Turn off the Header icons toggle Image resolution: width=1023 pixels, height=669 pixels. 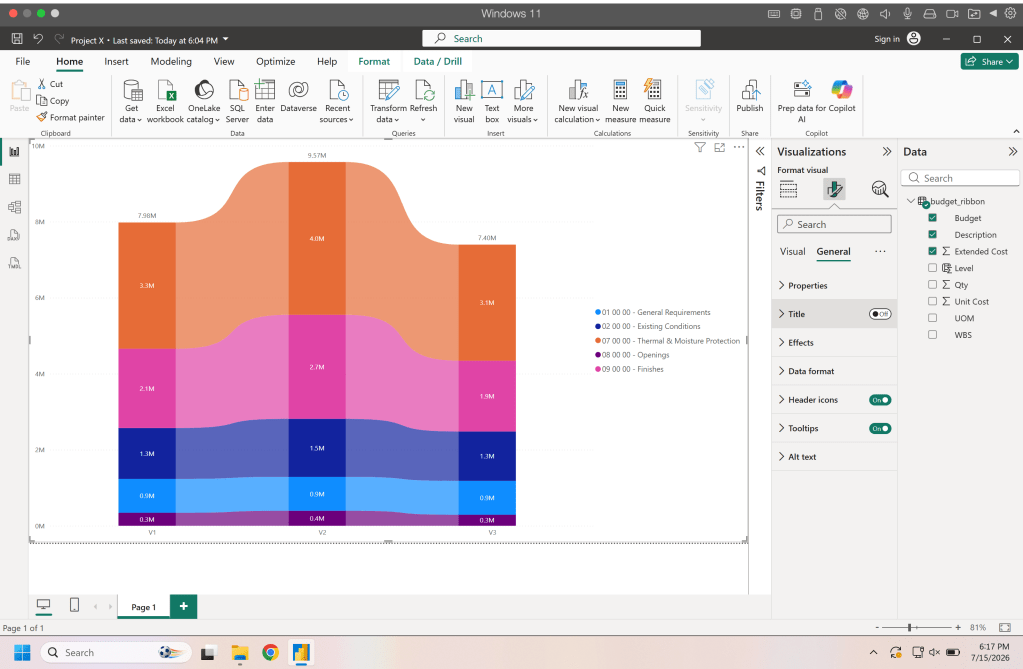tap(879, 400)
